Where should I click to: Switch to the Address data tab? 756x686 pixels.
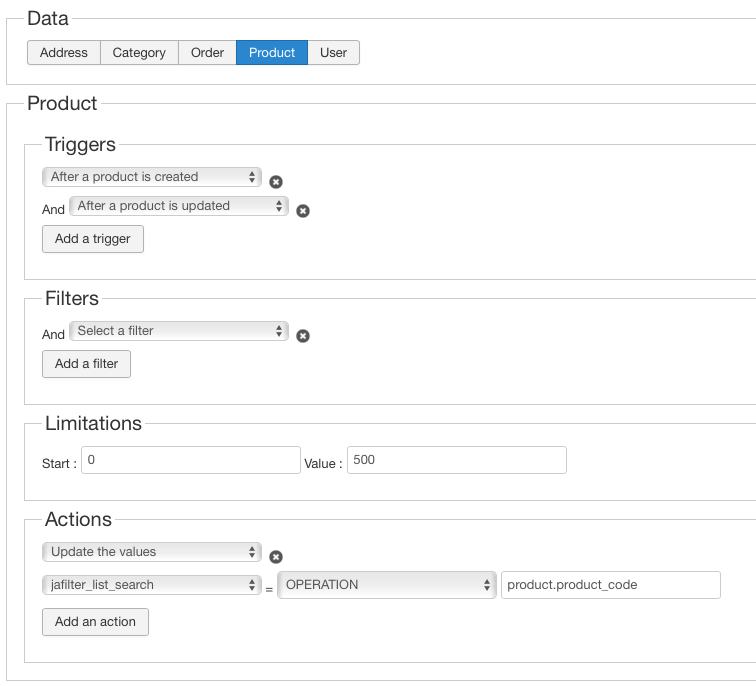coord(64,53)
